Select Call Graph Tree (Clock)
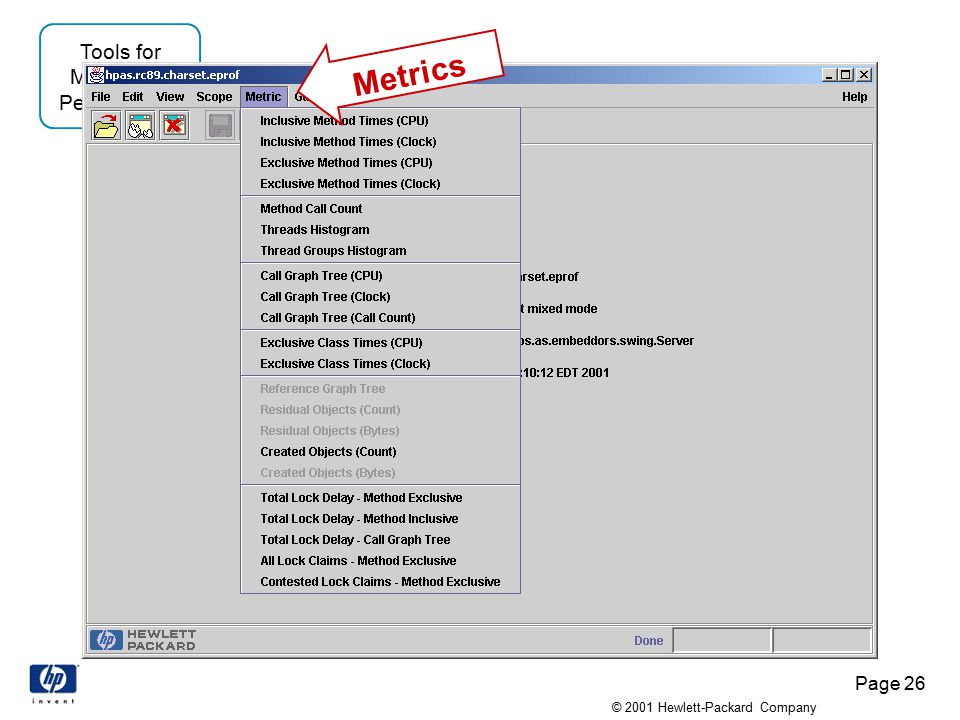 (380, 296)
